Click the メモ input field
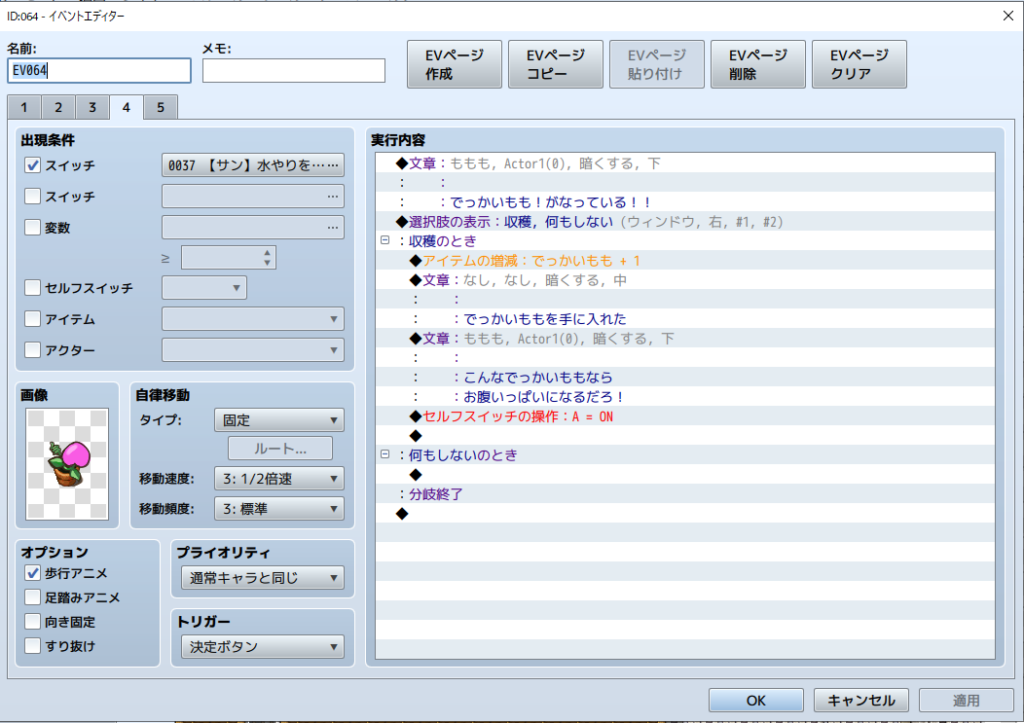The width and height of the screenshot is (1024, 723). tap(293, 71)
